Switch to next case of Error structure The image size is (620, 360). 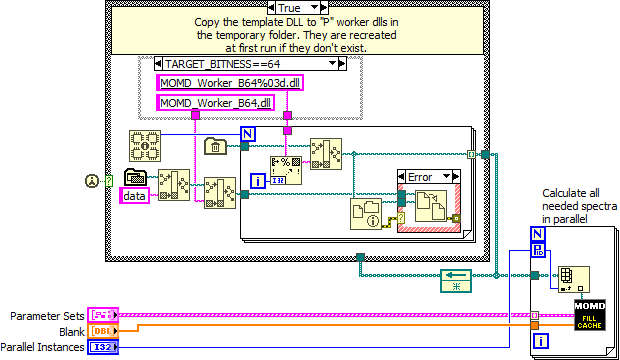(x=456, y=176)
